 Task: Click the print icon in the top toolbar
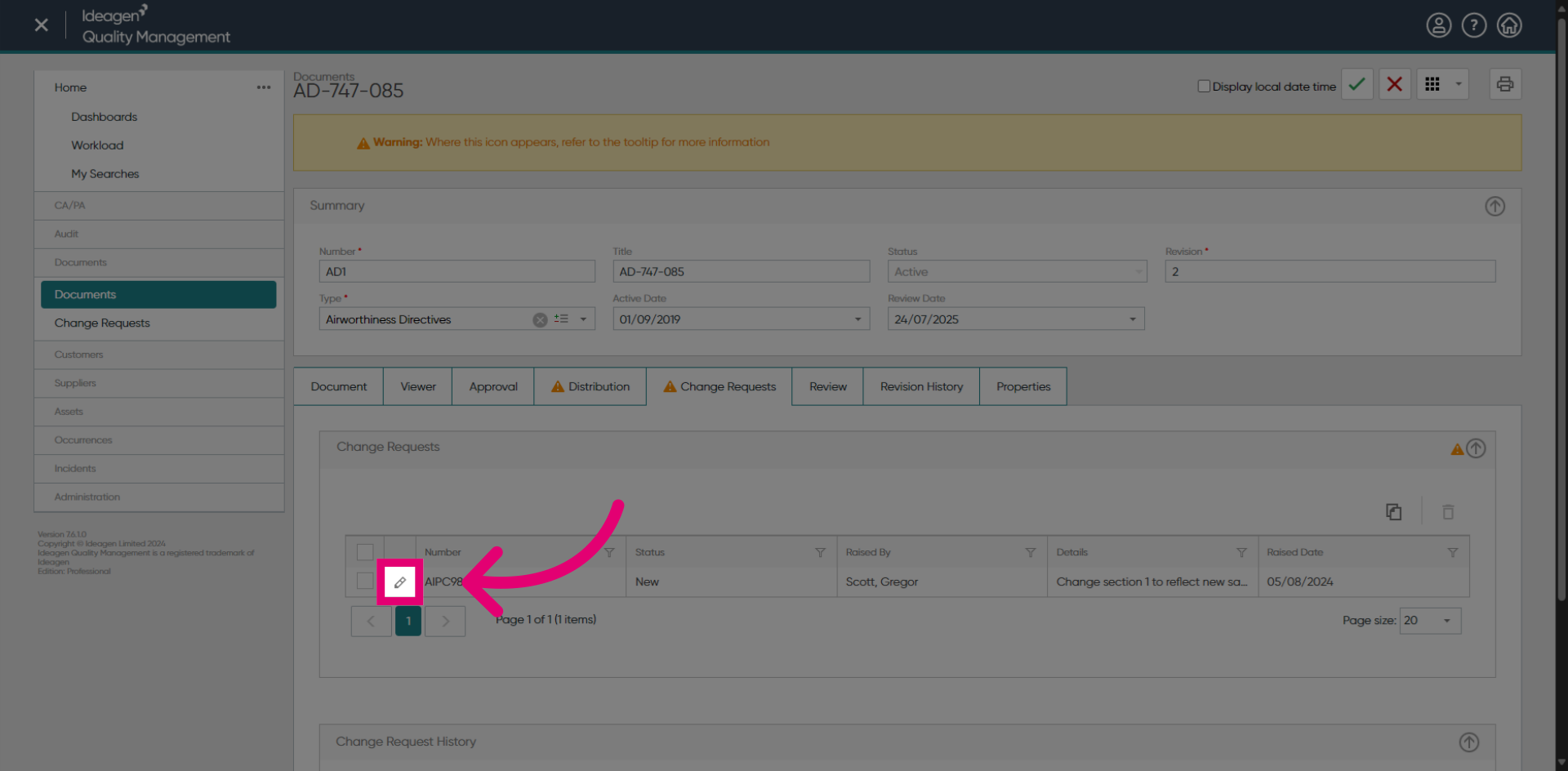1505,83
